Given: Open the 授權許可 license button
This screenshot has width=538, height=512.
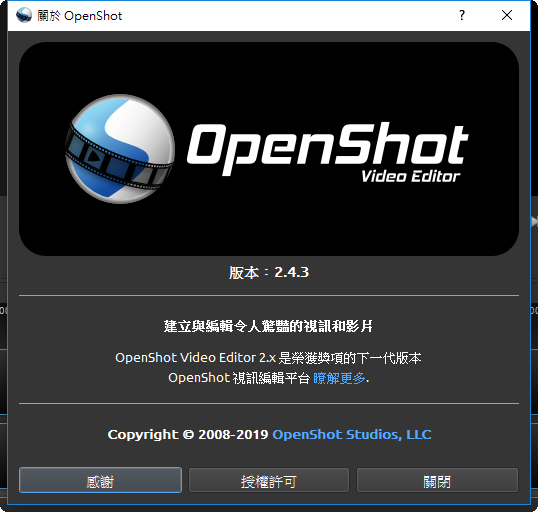Looking at the screenshot, I should pos(269,480).
